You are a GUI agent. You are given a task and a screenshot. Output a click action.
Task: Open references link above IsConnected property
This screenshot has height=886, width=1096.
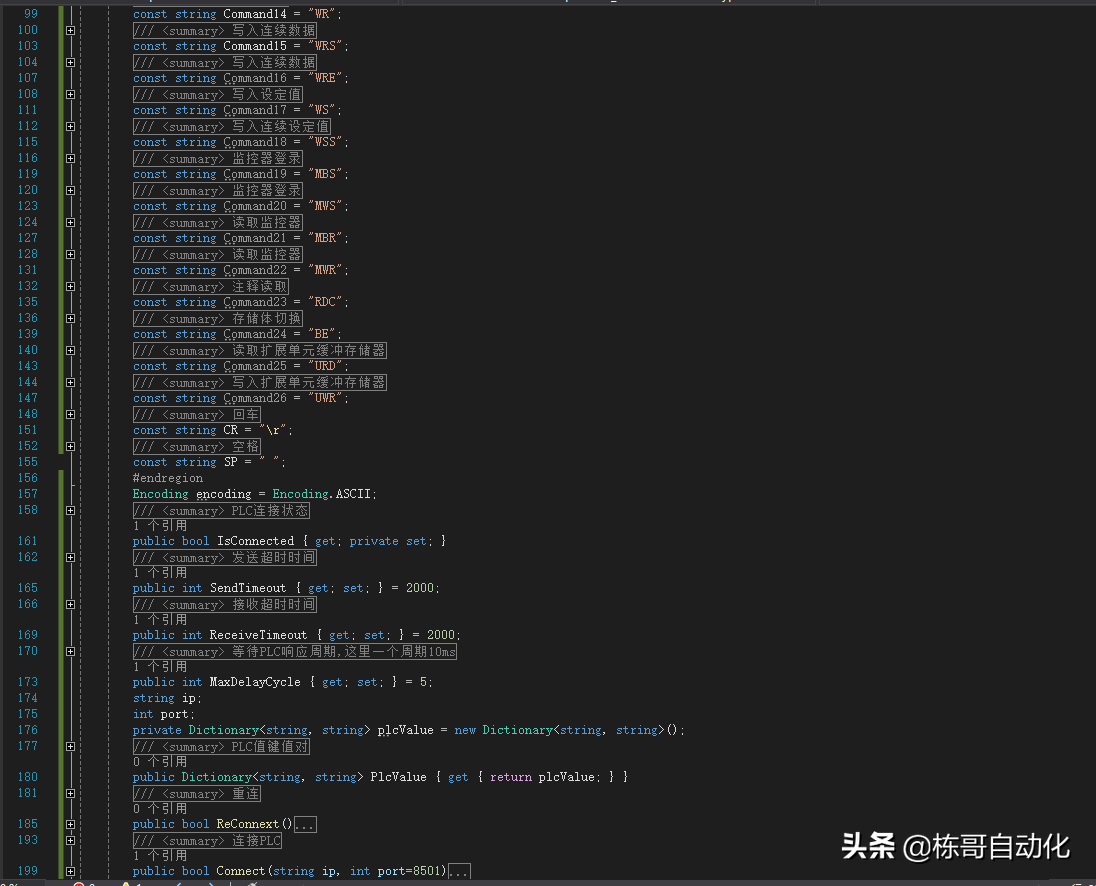pos(160,526)
